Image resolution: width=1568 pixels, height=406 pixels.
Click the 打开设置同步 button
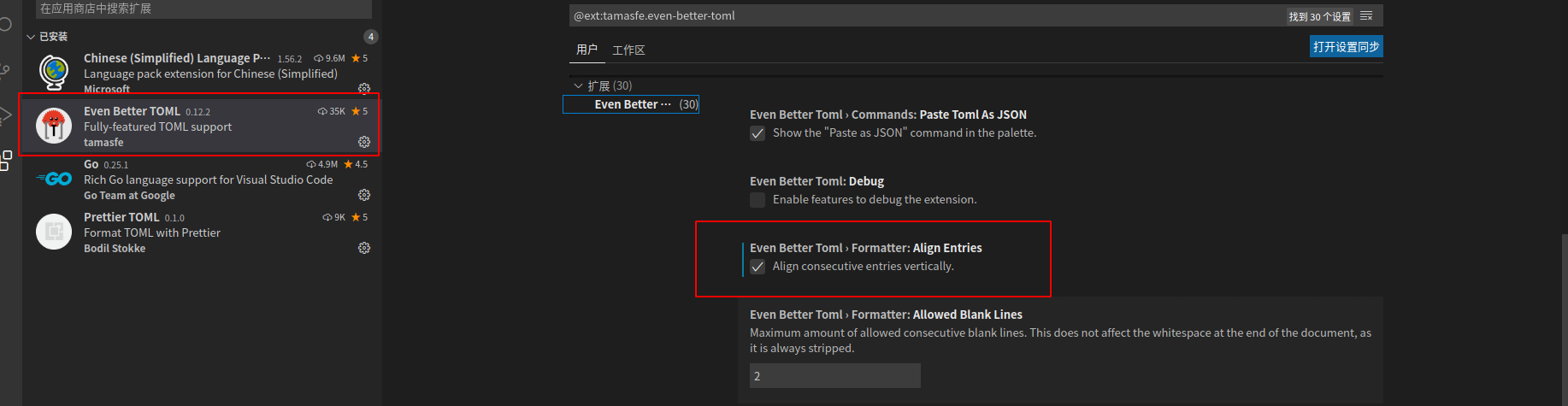(1347, 47)
